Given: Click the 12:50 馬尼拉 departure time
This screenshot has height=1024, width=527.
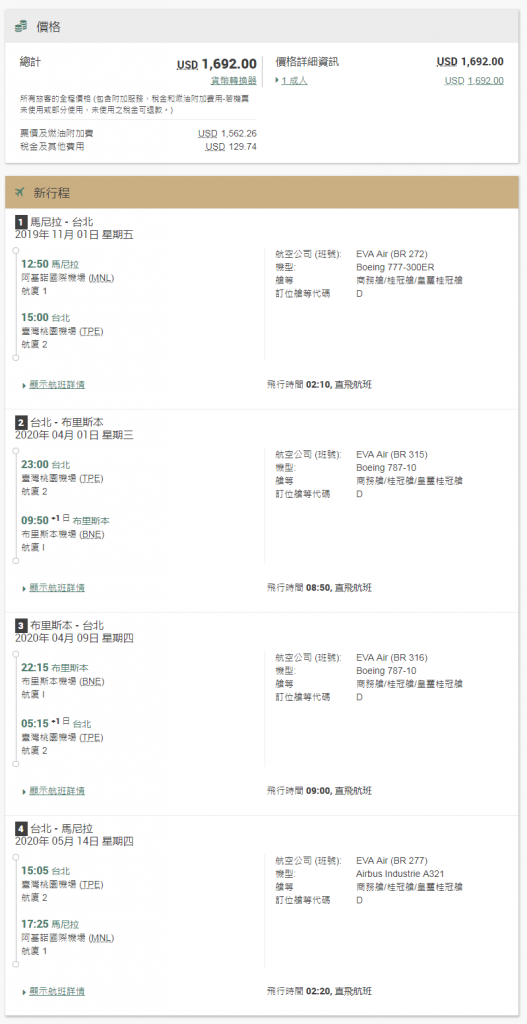Looking at the screenshot, I should click(50, 264).
